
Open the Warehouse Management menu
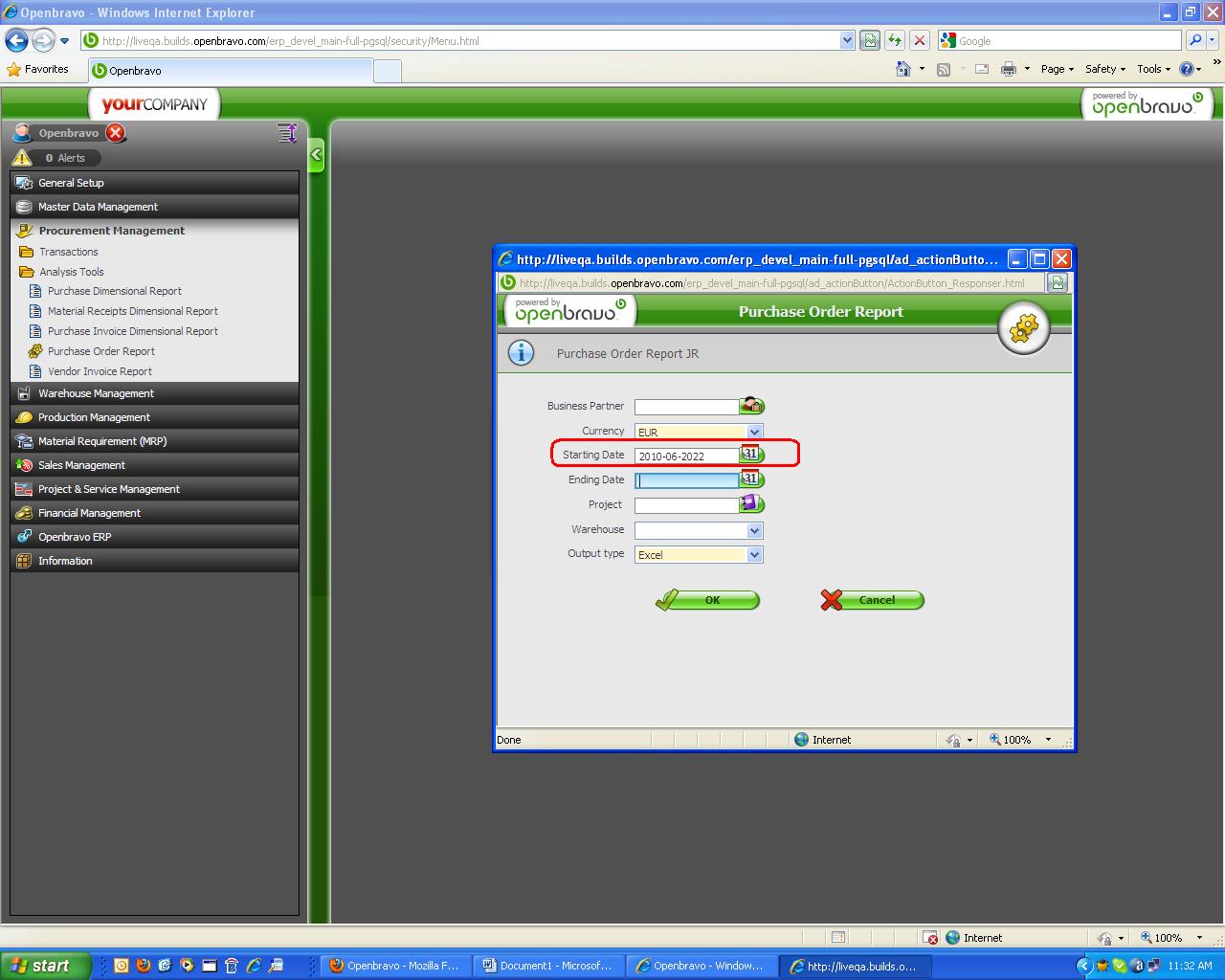[x=155, y=393]
